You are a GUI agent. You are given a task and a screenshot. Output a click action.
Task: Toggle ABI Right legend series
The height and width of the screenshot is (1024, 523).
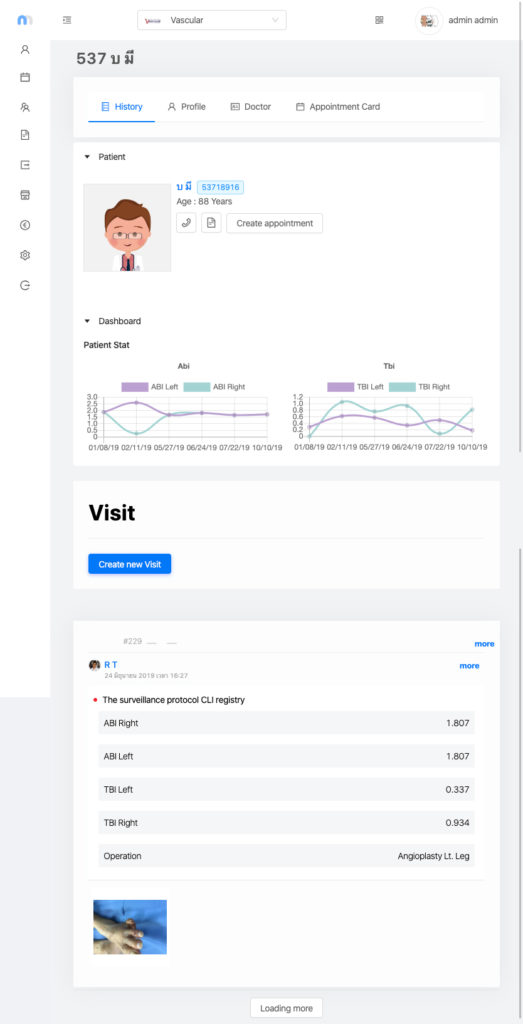(214, 387)
